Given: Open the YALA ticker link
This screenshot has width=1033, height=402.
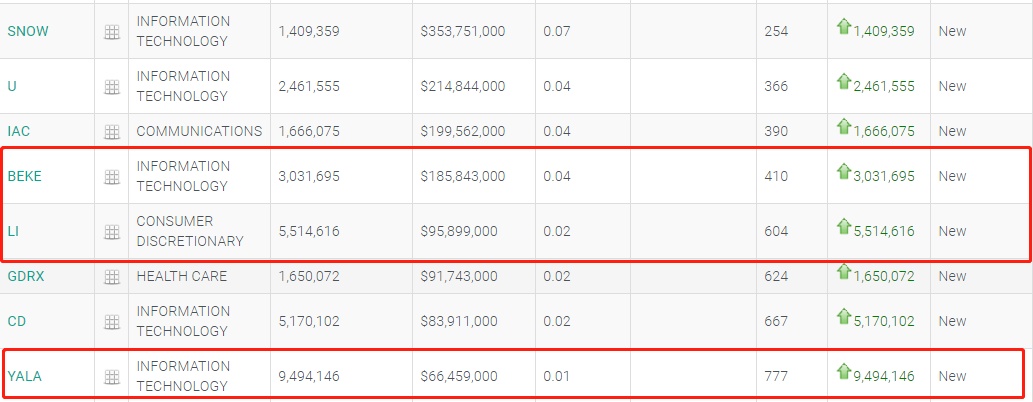Looking at the screenshot, I should pyautogui.click(x=25, y=376).
